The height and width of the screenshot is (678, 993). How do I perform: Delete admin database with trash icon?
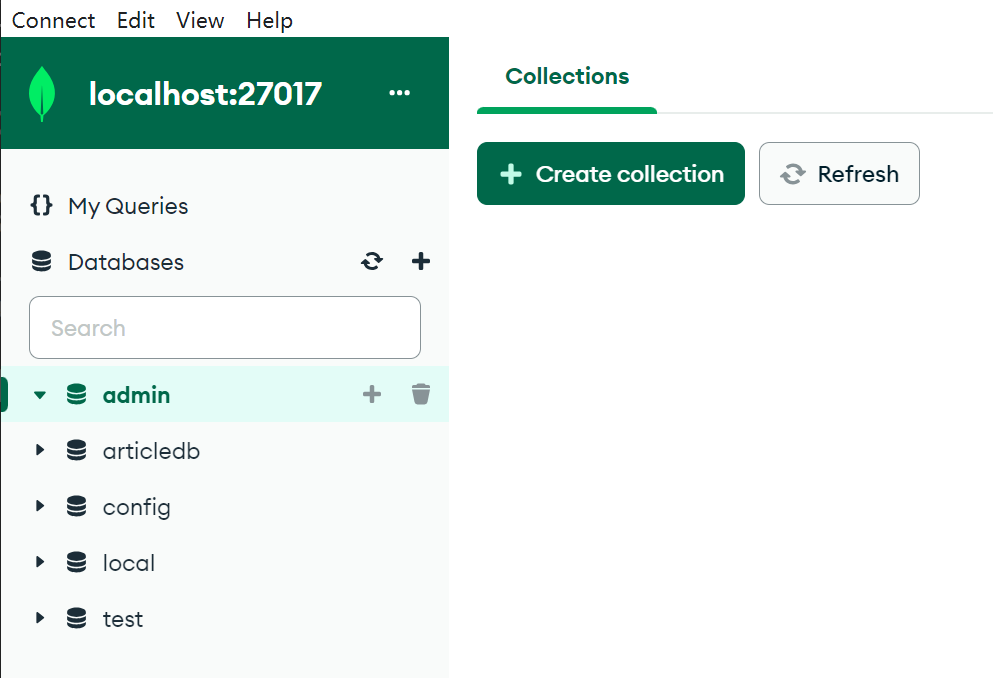pyautogui.click(x=421, y=395)
